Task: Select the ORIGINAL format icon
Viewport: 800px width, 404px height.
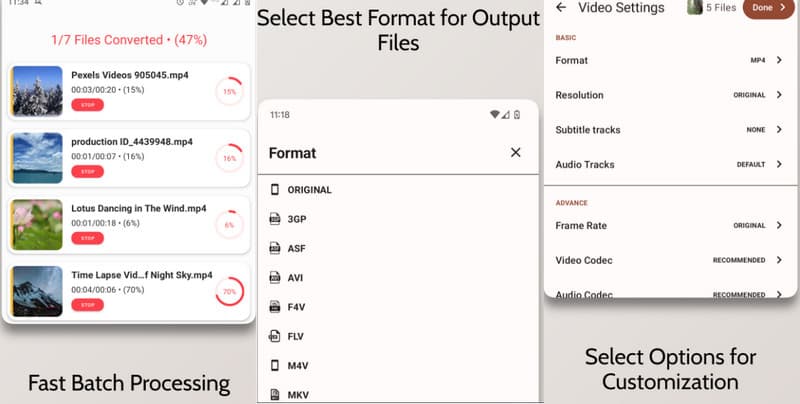Action: point(275,189)
